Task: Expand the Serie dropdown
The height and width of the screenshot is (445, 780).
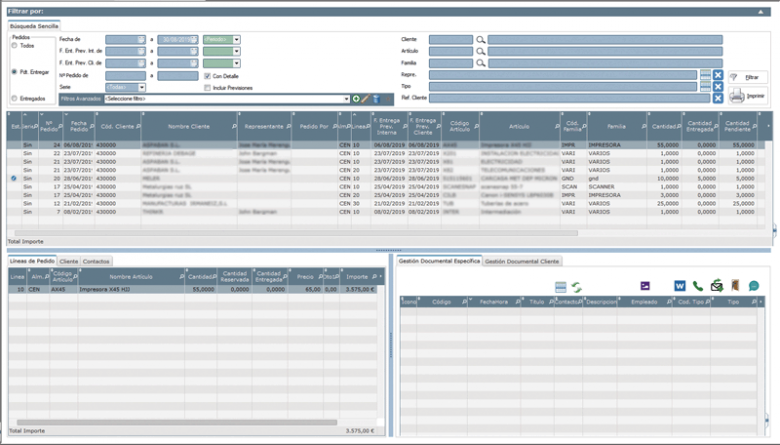Action: click(x=141, y=87)
